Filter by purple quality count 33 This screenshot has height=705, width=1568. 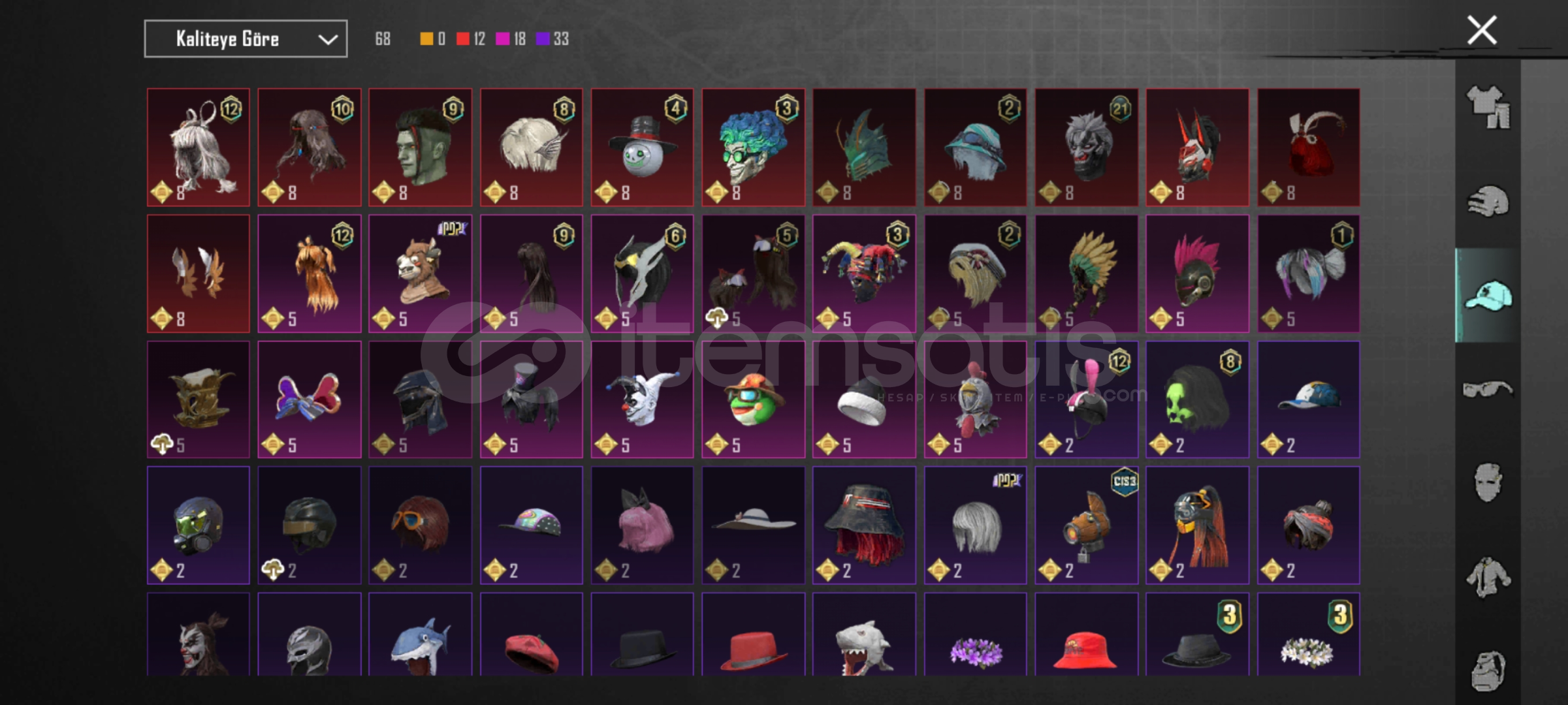click(x=552, y=39)
